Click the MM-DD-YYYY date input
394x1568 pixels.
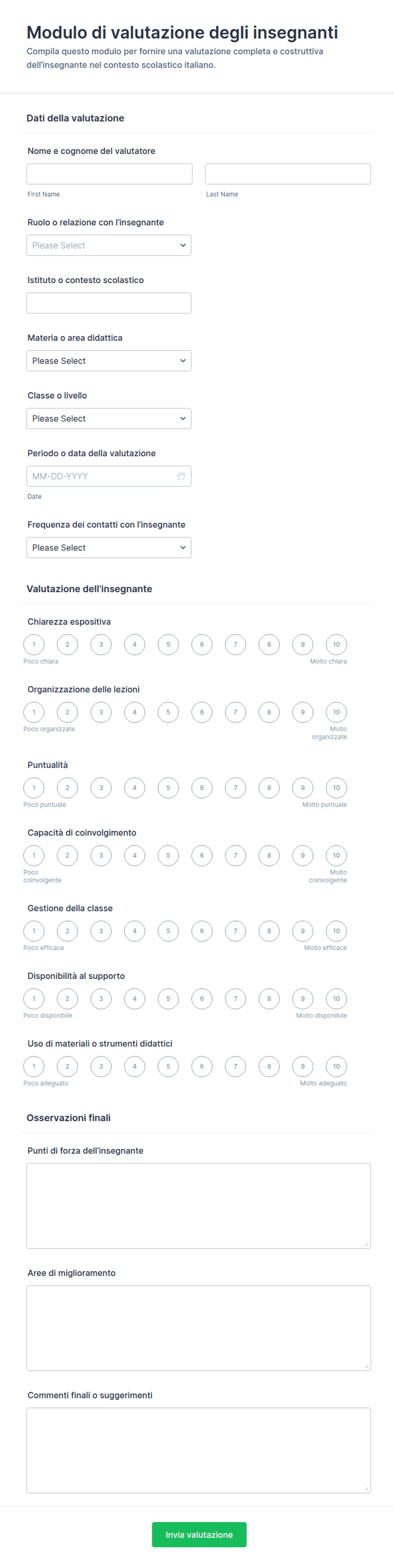coord(109,476)
